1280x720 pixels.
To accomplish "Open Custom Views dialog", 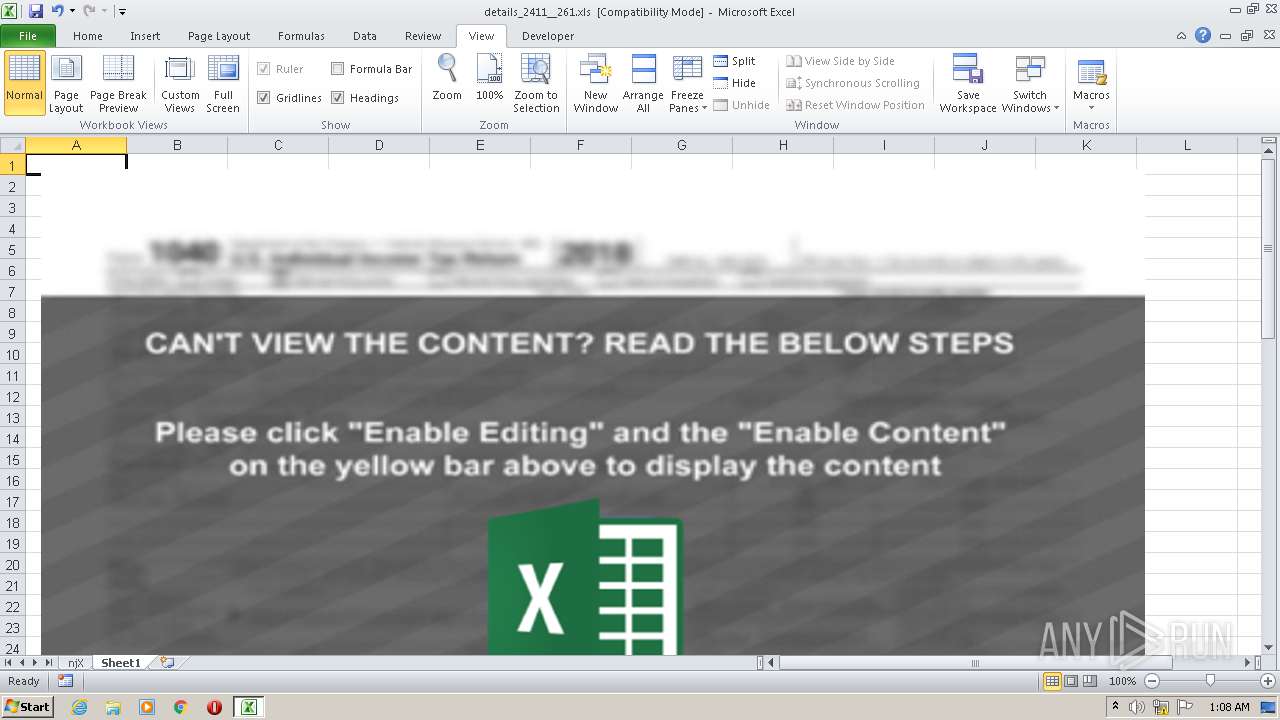I will (x=180, y=83).
